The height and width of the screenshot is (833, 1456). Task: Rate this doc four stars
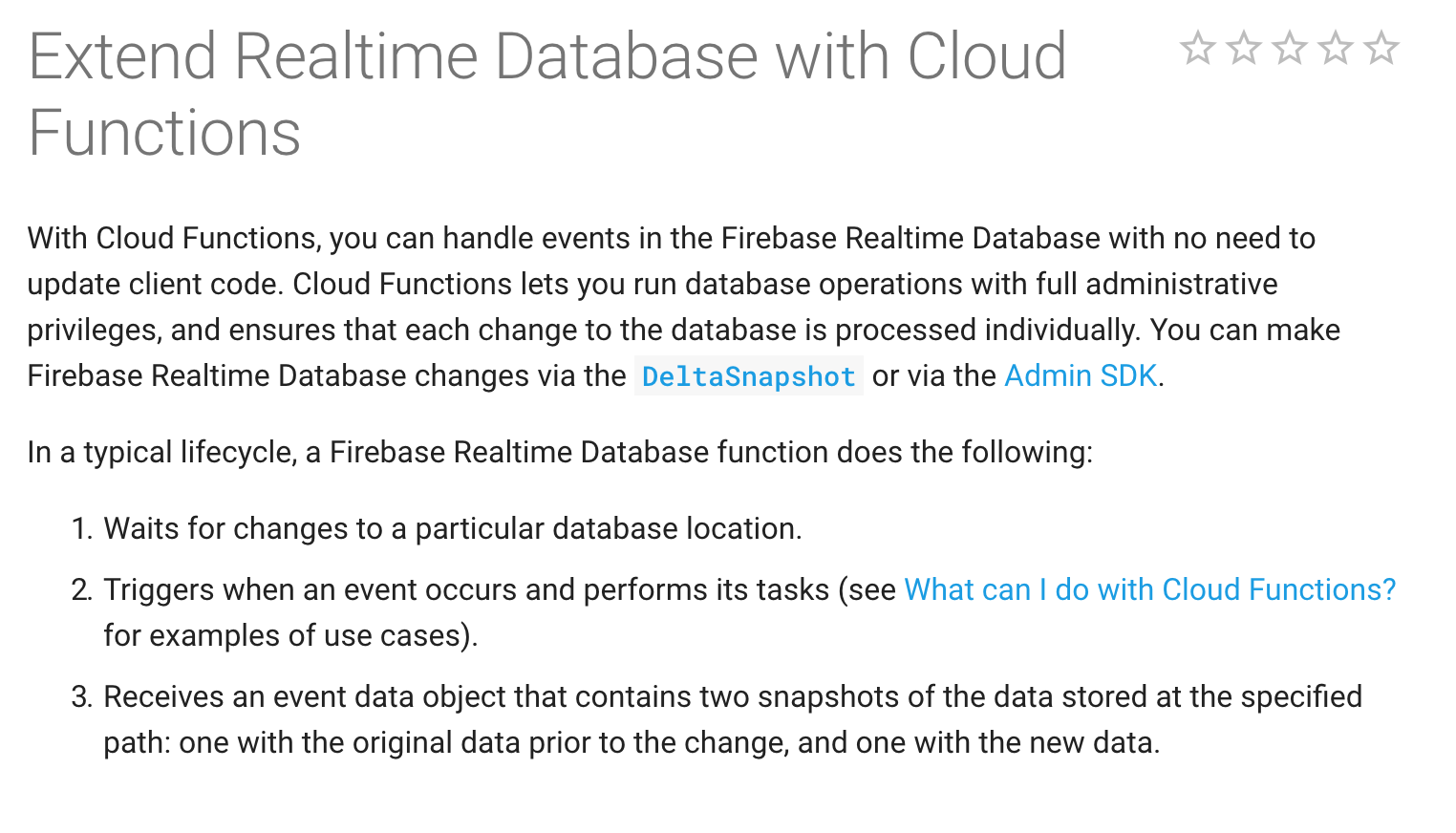pos(1335,48)
